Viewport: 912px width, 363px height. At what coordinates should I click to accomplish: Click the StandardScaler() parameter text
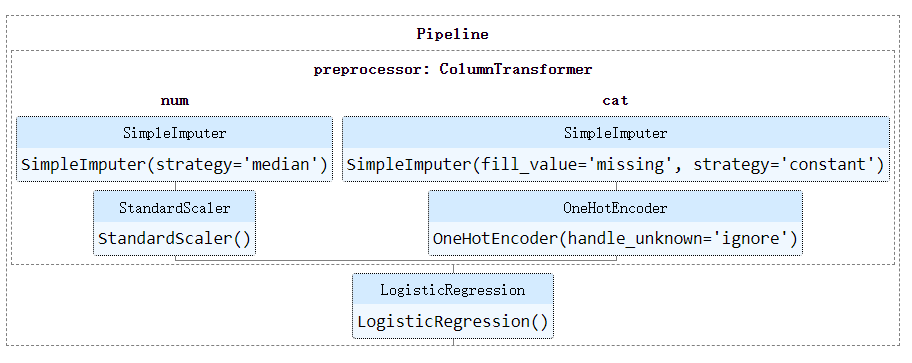(174, 239)
